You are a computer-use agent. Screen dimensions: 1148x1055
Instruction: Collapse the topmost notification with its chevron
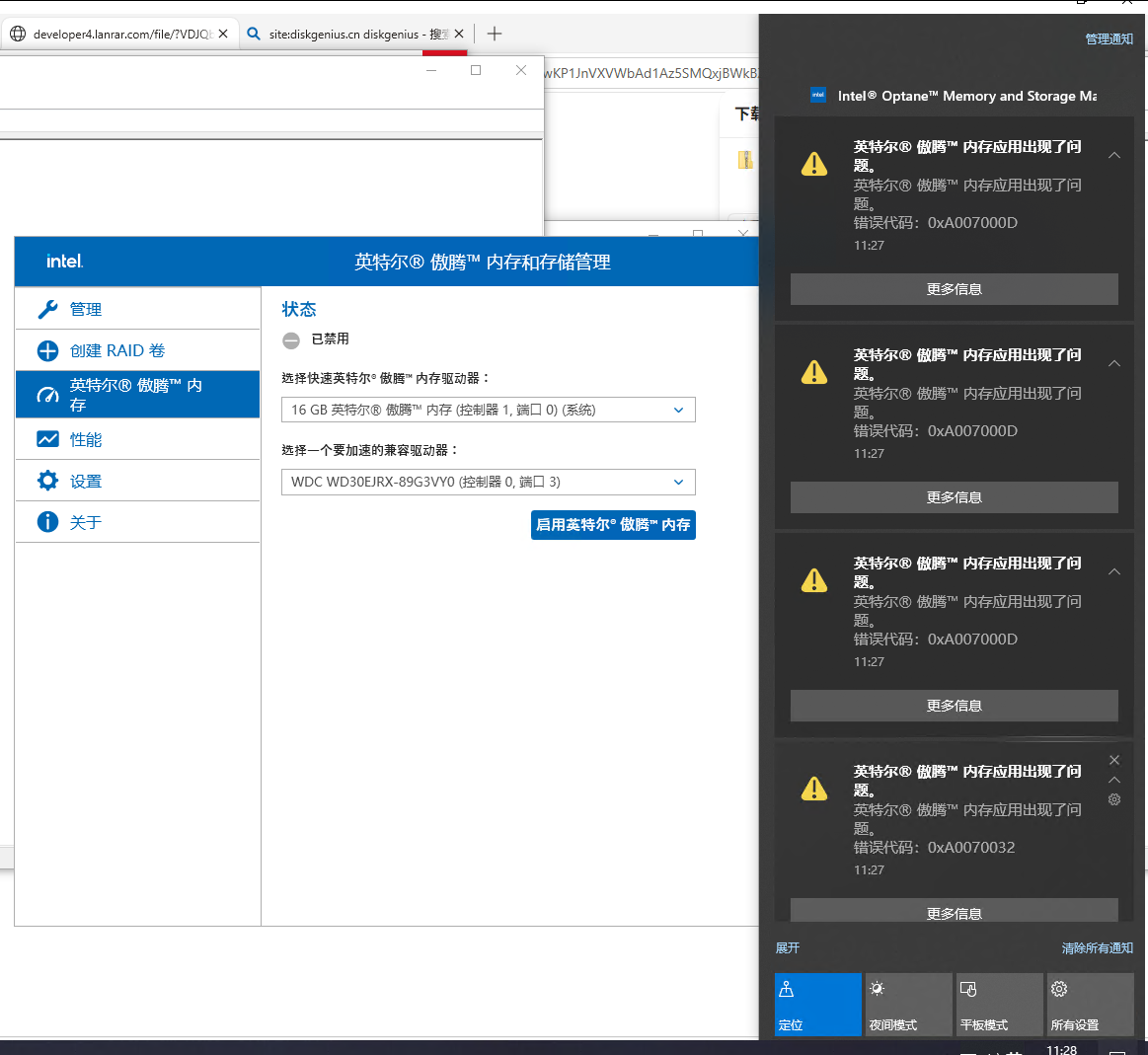click(x=1114, y=155)
